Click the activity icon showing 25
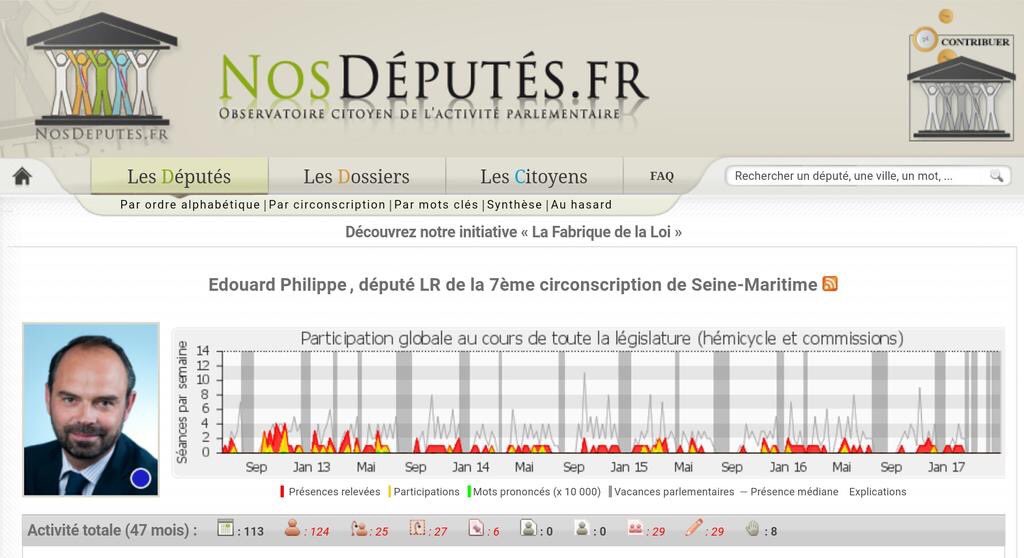 (x=359, y=527)
